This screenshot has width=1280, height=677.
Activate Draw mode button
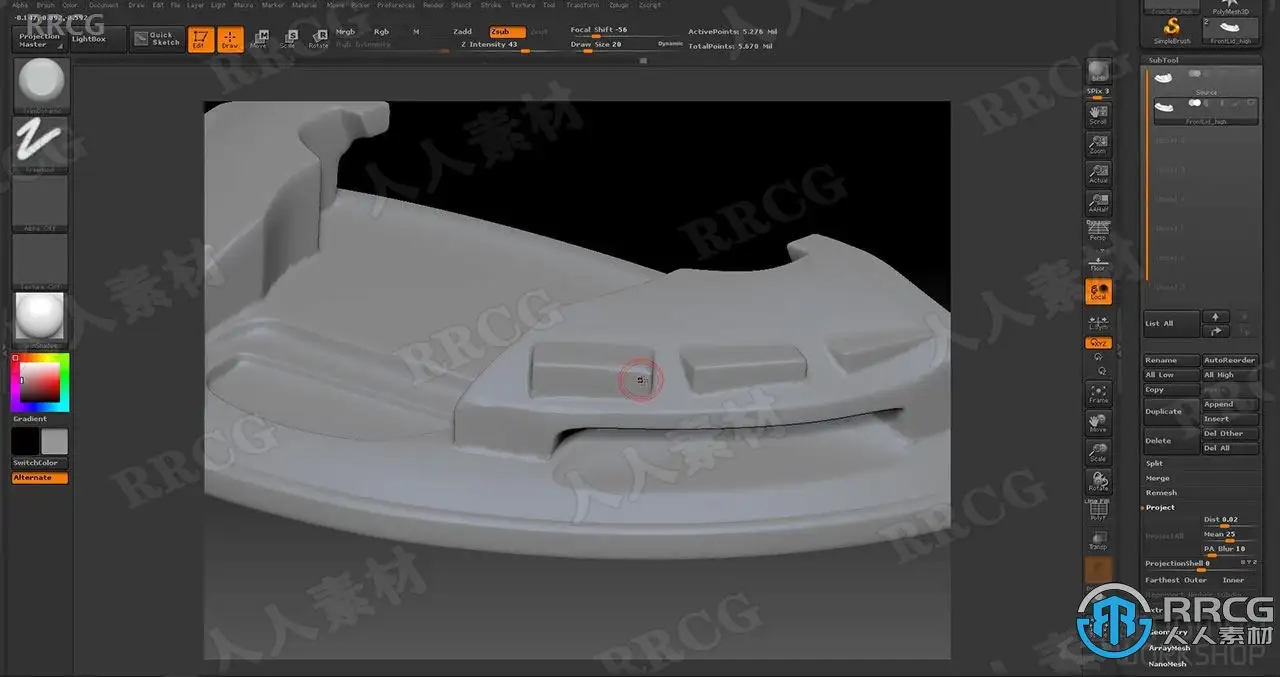tap(230, 39)
